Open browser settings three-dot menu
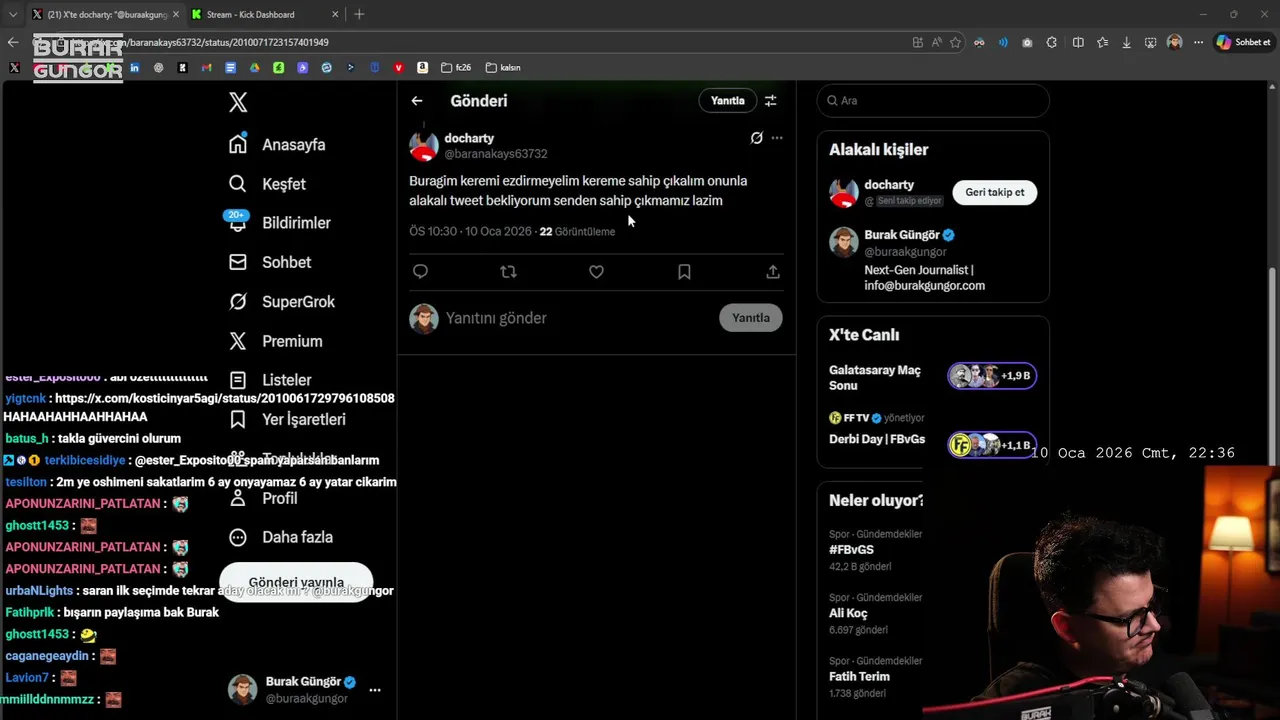Image resolution: width=1280 pixels, height=720 pixels. (x=1198, y=42)
